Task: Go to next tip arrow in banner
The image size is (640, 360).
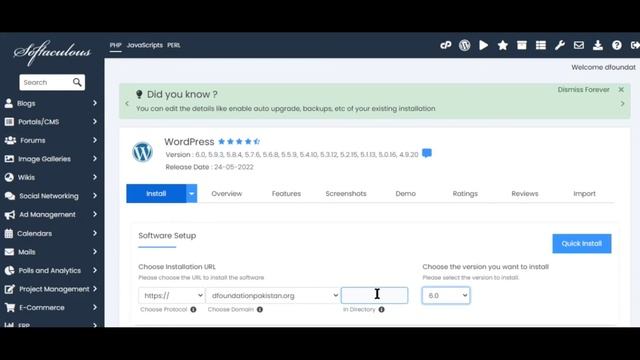Action: tap(622, 104)
